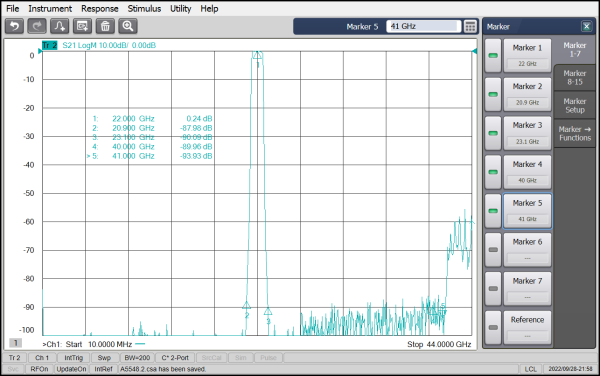Click the LCL indicator in status bar
Image resolution: width=600 pixels, height=376 pixels.
[x=530, y=369]
